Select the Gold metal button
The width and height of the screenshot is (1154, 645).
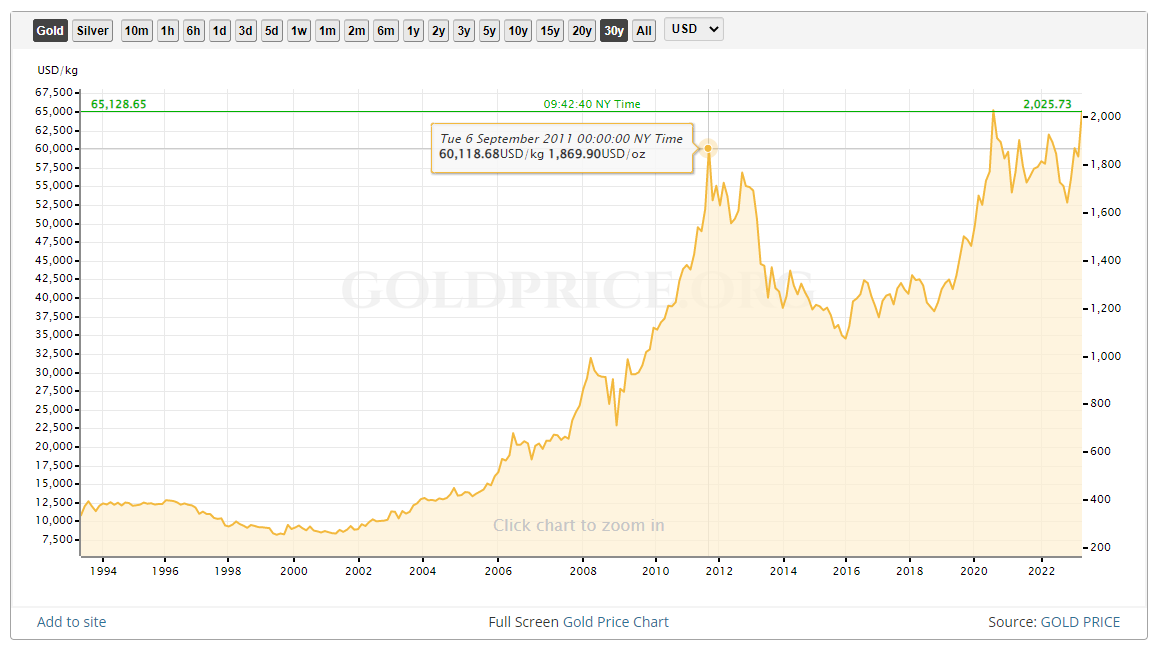[x=50, y=31]
